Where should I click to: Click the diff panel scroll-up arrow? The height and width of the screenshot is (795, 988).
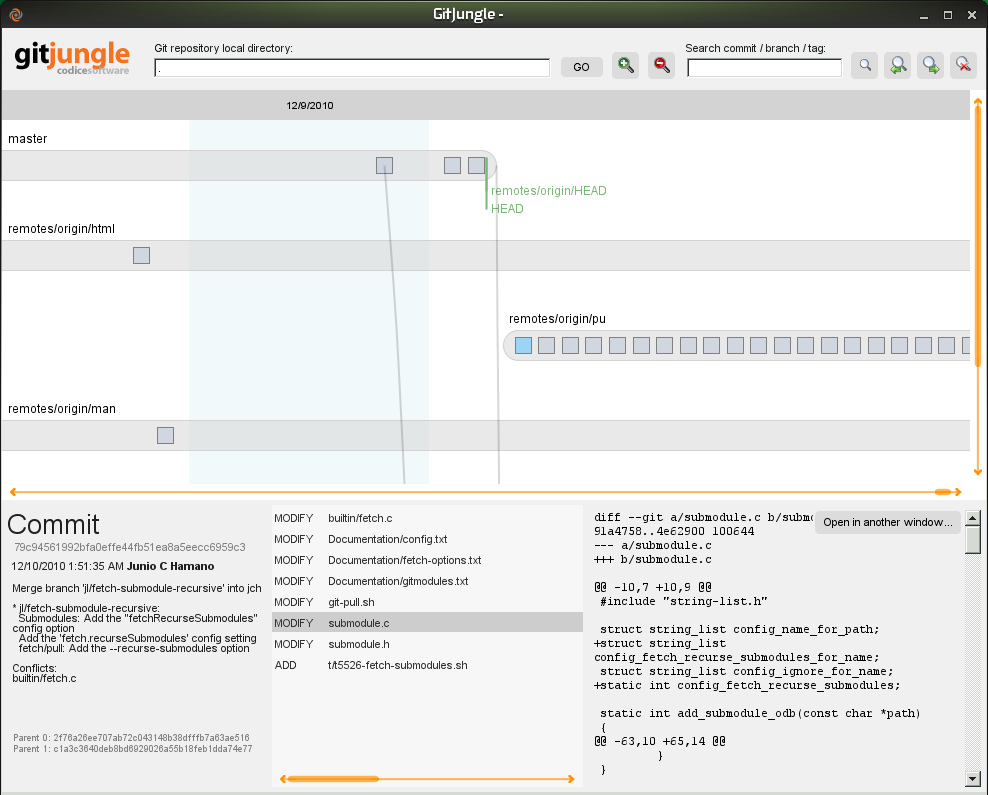[x=973, y=518]
